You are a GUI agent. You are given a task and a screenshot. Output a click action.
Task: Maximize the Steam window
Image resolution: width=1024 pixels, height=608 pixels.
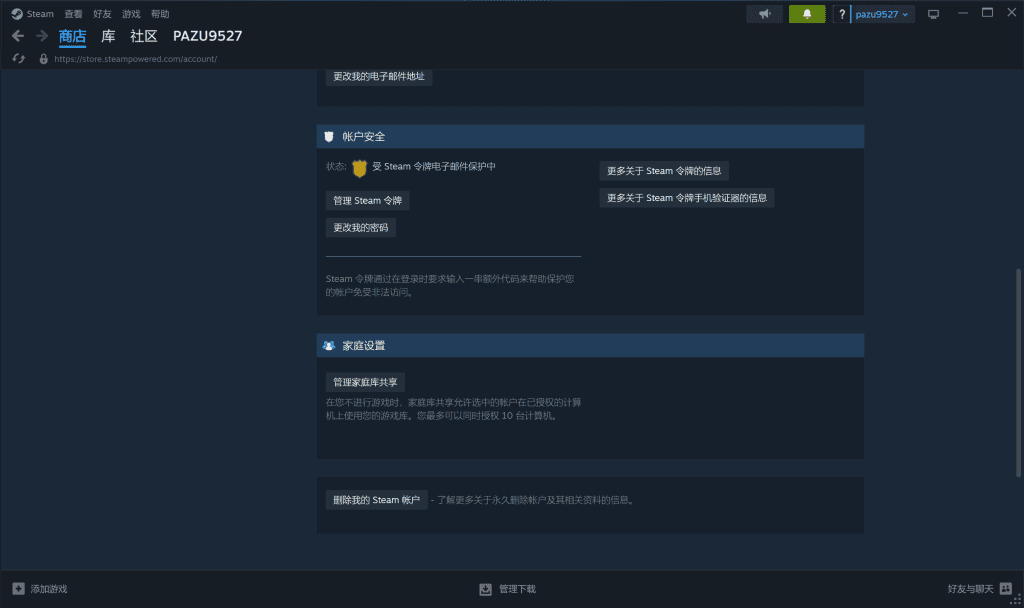click(987, 13)
